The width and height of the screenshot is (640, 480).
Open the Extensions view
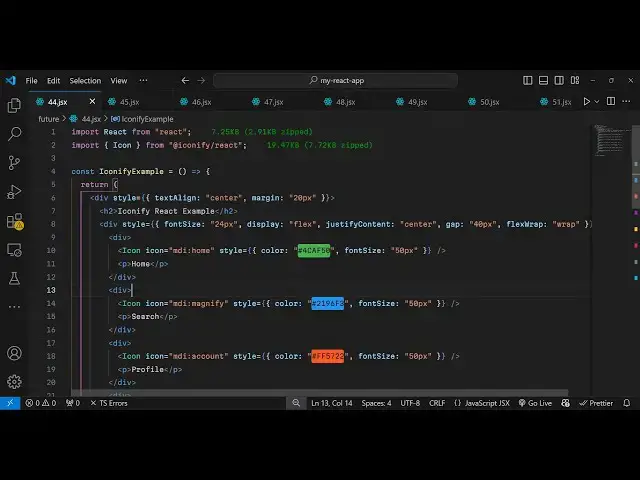click(15, 221)
